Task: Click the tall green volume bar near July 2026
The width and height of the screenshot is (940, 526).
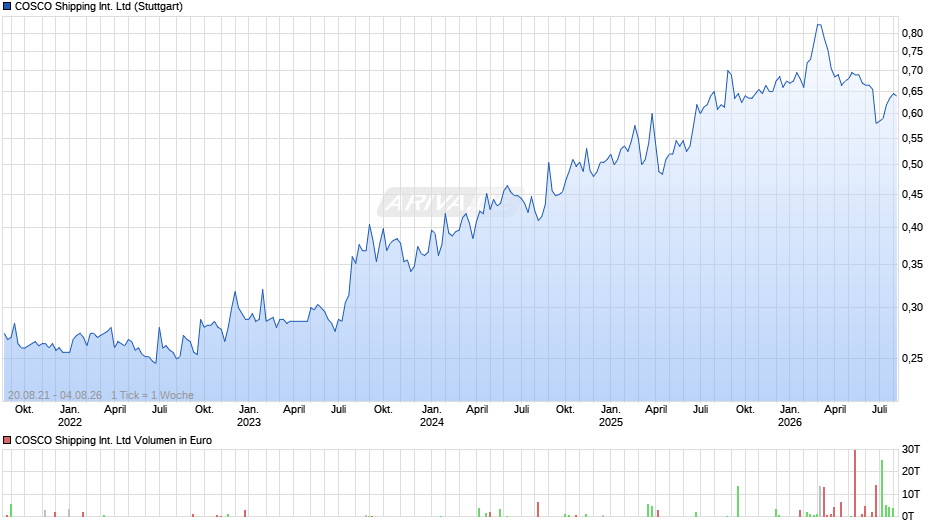Action: [882, 488]
